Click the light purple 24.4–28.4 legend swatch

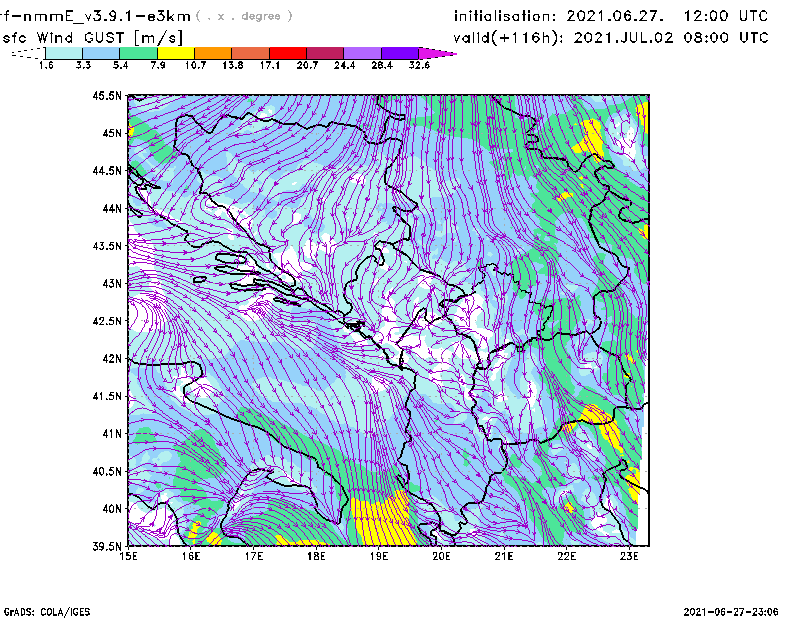pyautogui.click(x=363, y=53)
